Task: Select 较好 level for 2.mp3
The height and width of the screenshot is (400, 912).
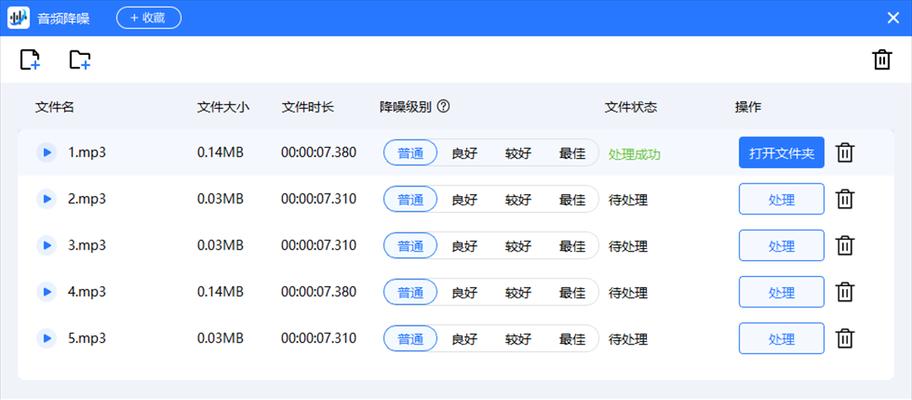Action: pyautogui.click(x=518, y=199)
